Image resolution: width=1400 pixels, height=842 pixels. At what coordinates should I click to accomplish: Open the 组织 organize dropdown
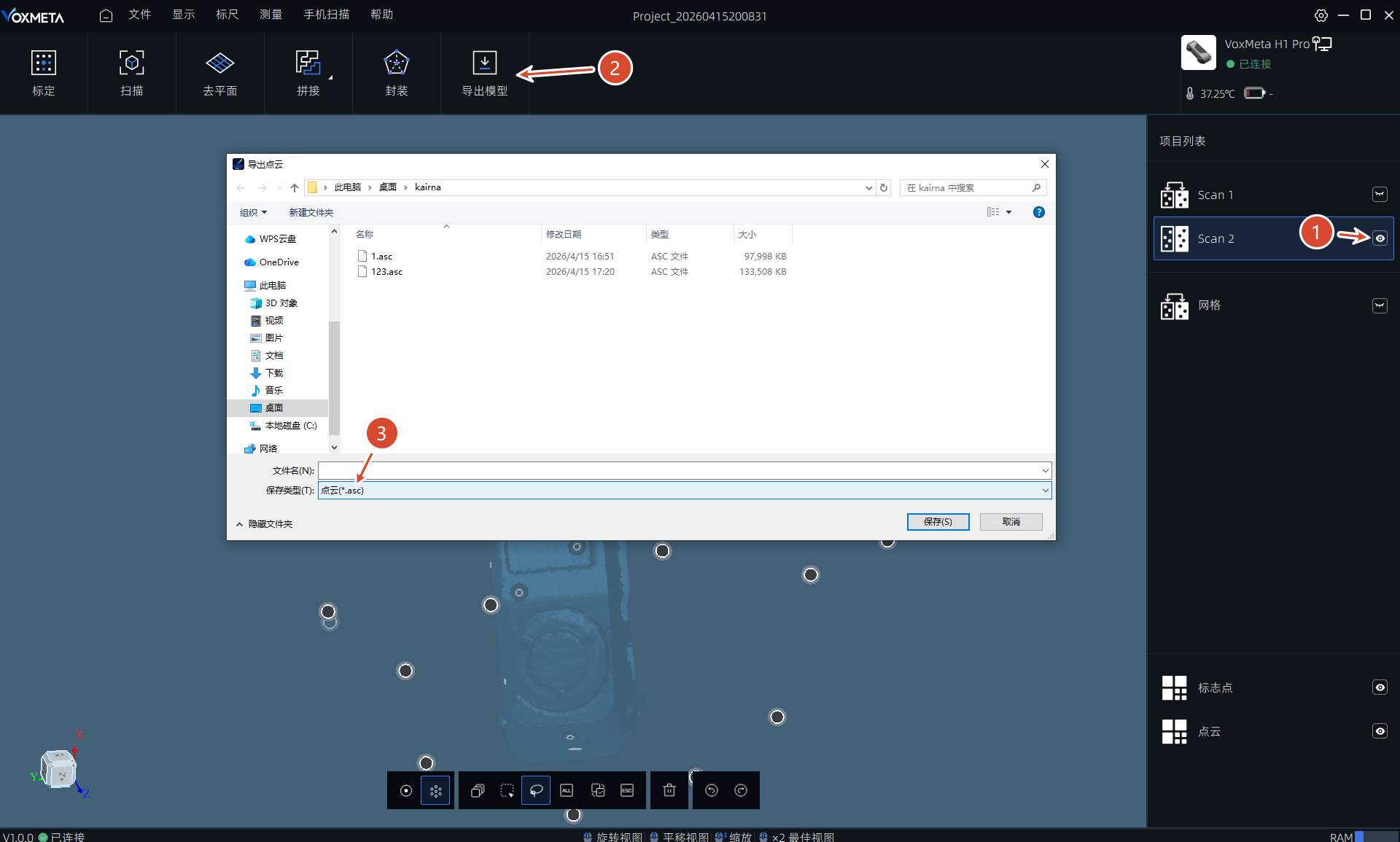pyautogui.click(x=254, y=212)
